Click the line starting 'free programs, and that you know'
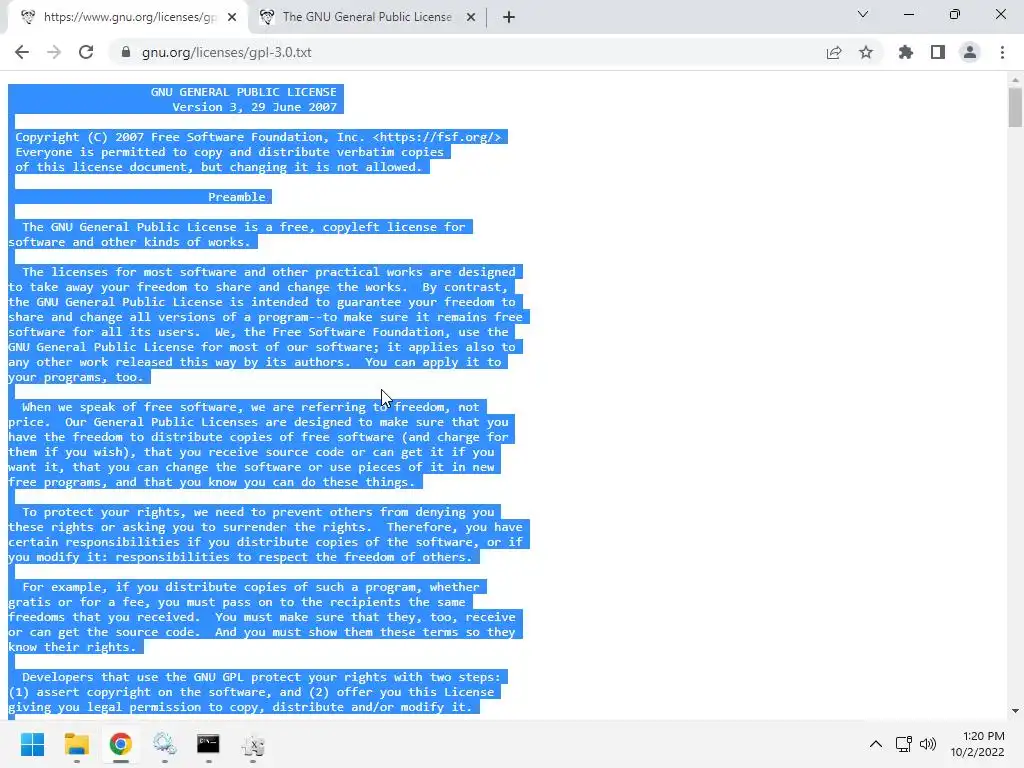The height and width of the screenshot is (768, 1024). [x=212, y=483]
